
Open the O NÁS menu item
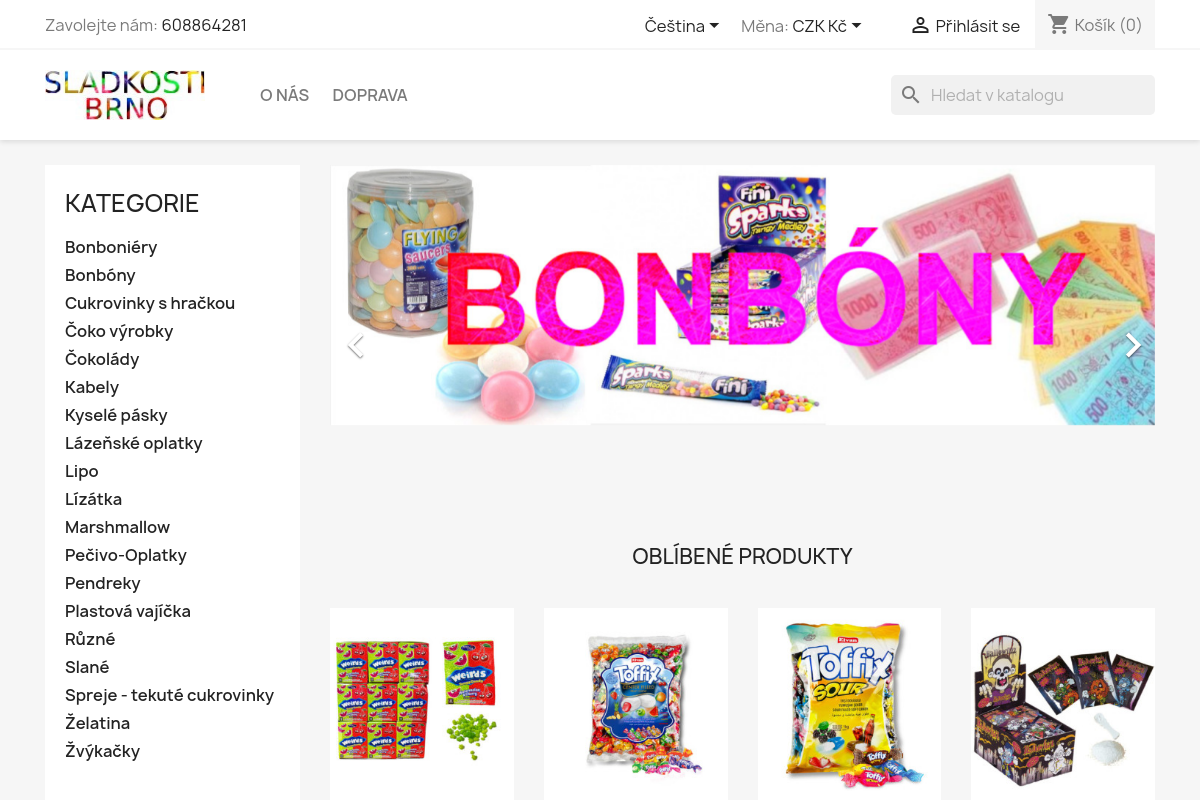[285, 95]
